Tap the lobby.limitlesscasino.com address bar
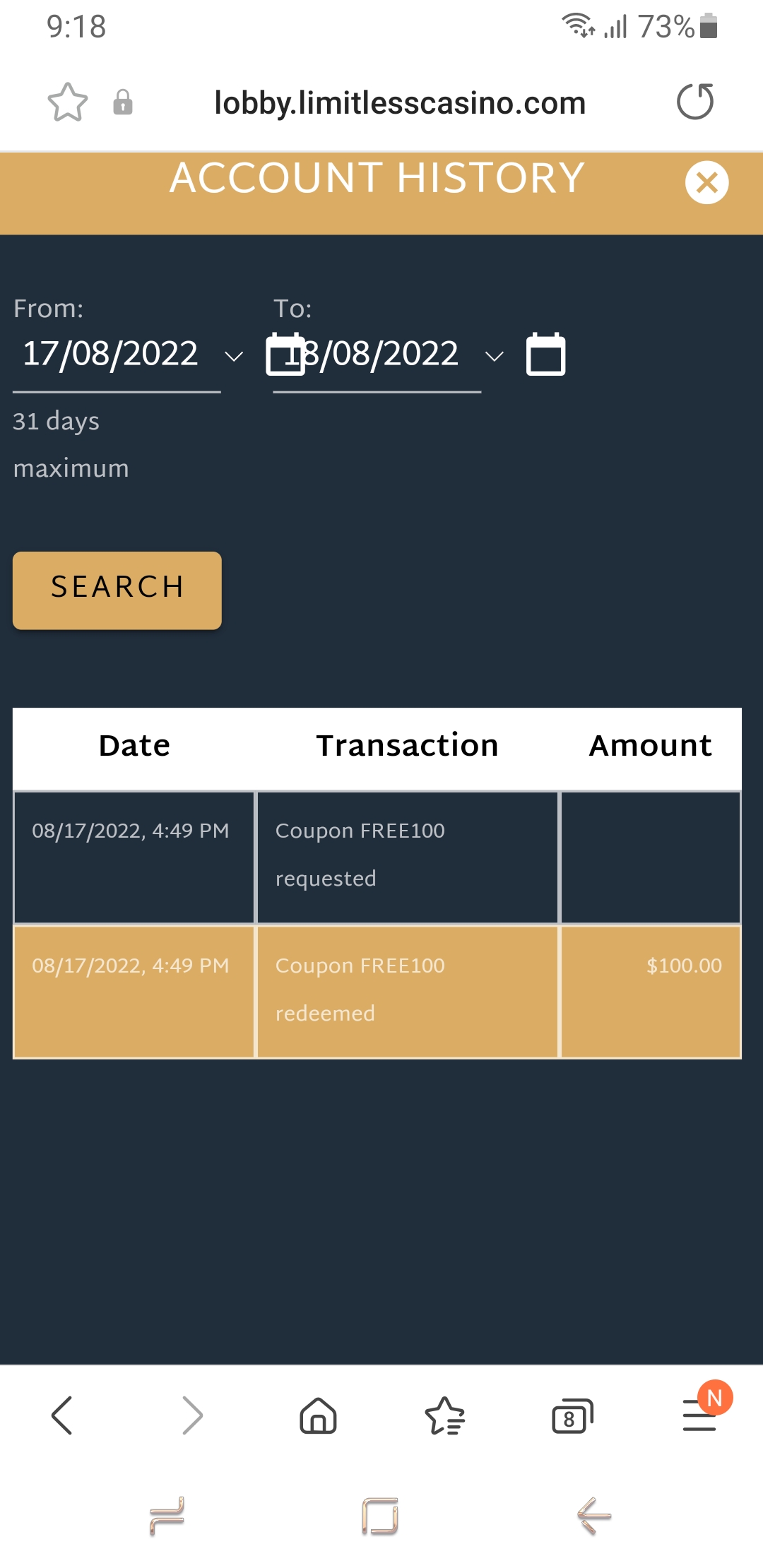 [x=400, y=103]
